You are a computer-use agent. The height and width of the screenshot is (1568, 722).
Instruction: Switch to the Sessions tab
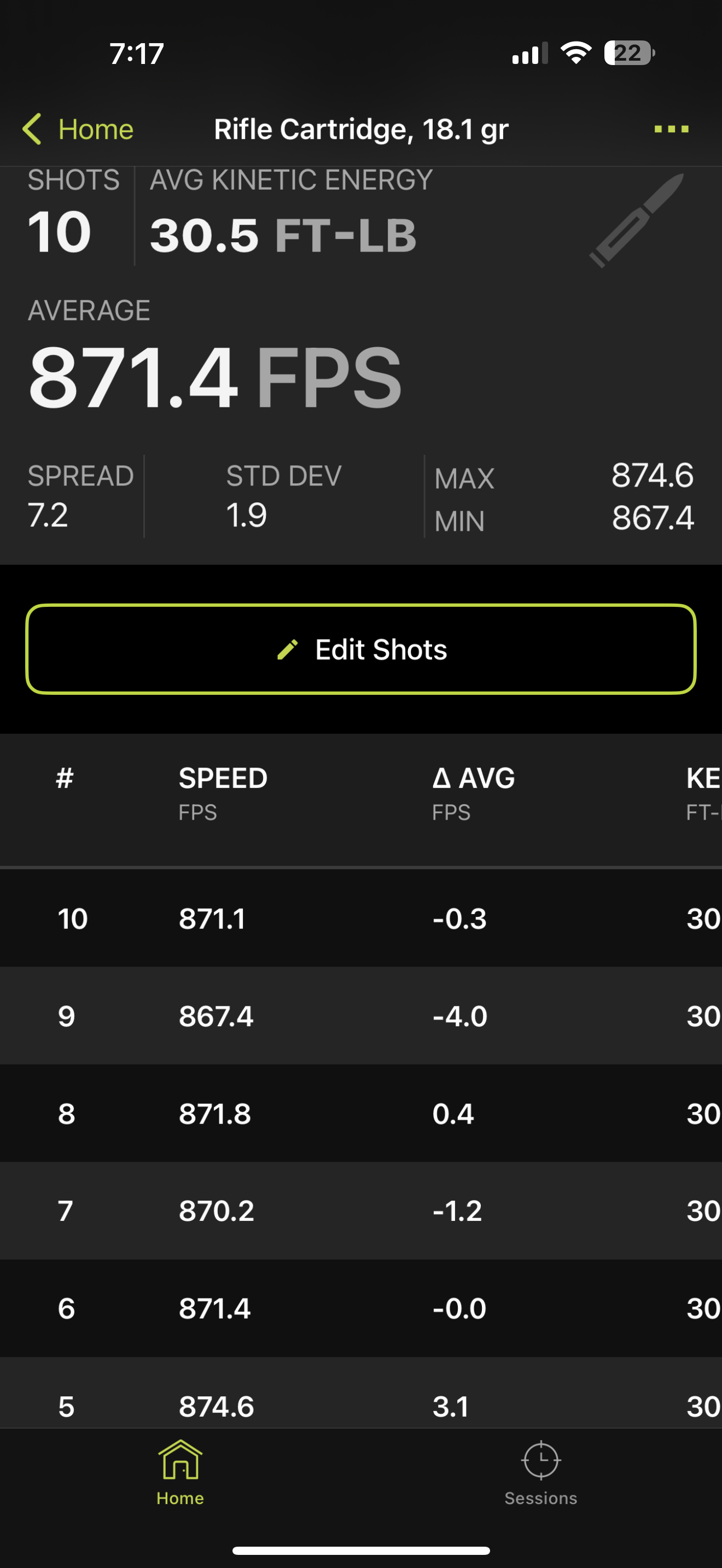[x=540, y=1473]
